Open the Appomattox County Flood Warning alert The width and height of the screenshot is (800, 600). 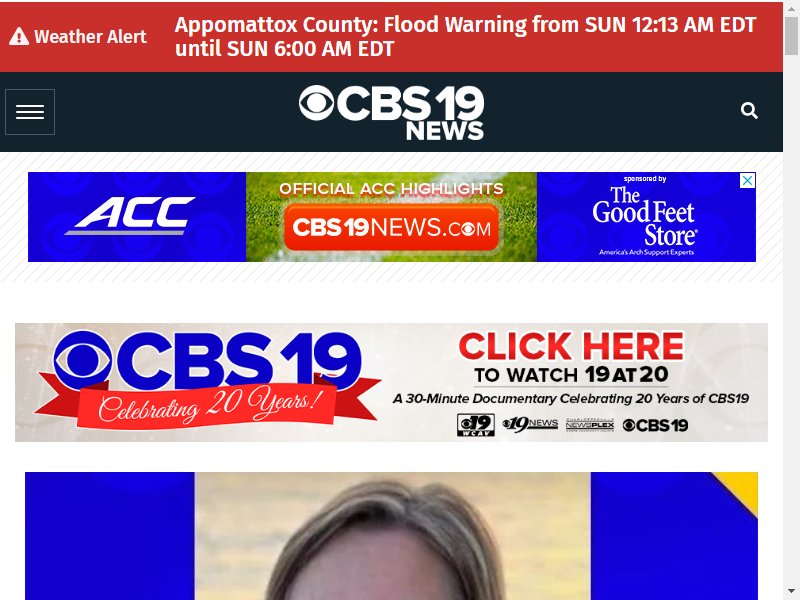click(x=465, y=37)
